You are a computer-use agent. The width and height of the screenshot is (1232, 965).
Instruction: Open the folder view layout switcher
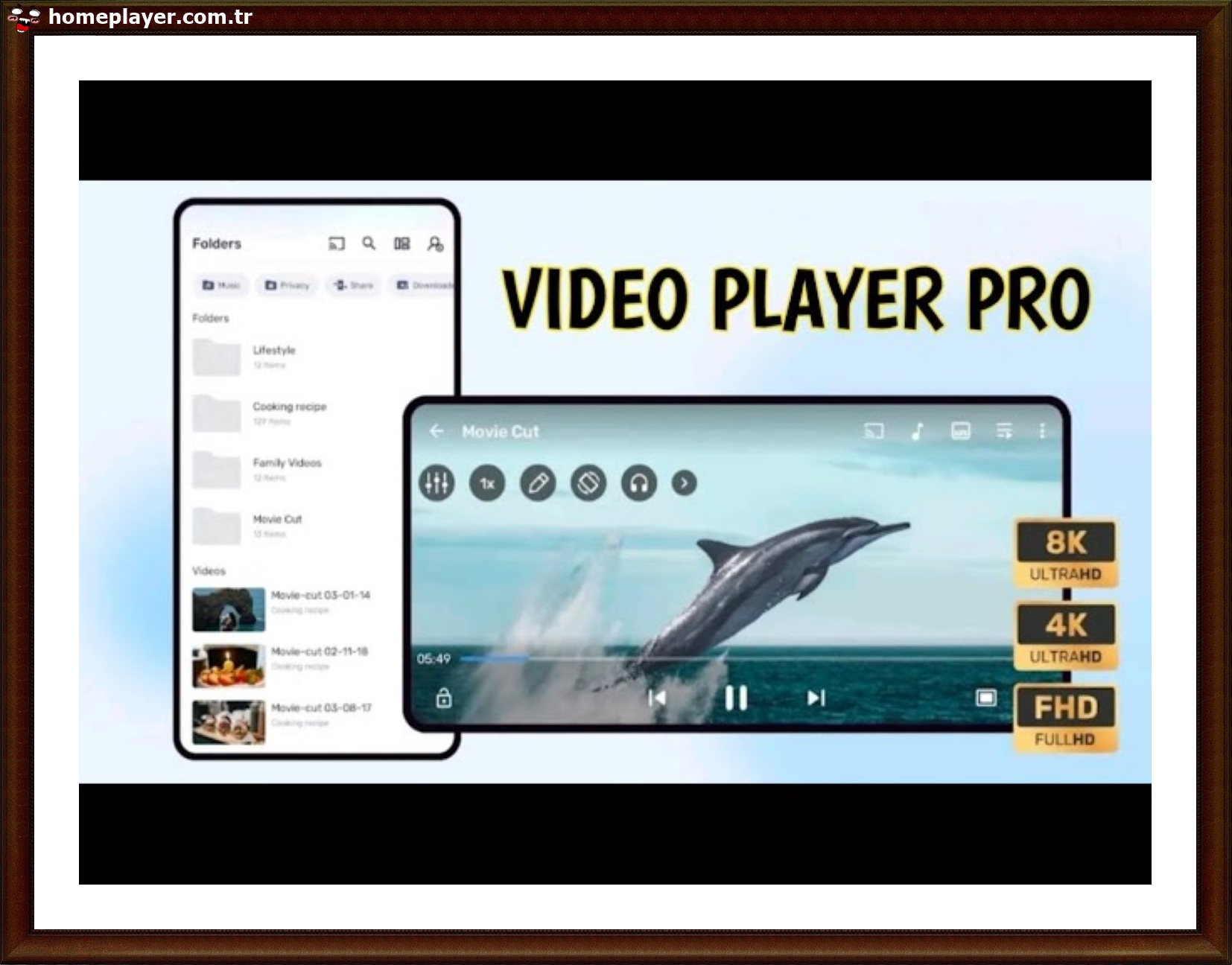[401, 243]
